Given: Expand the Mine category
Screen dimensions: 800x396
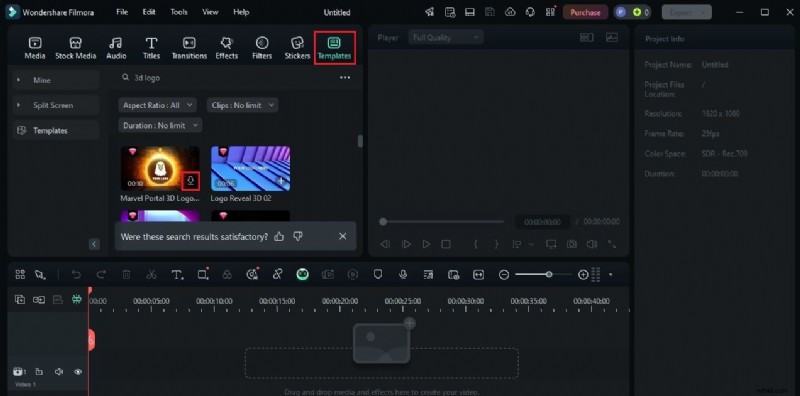Looking at the screenshot, I should [55, 80].
